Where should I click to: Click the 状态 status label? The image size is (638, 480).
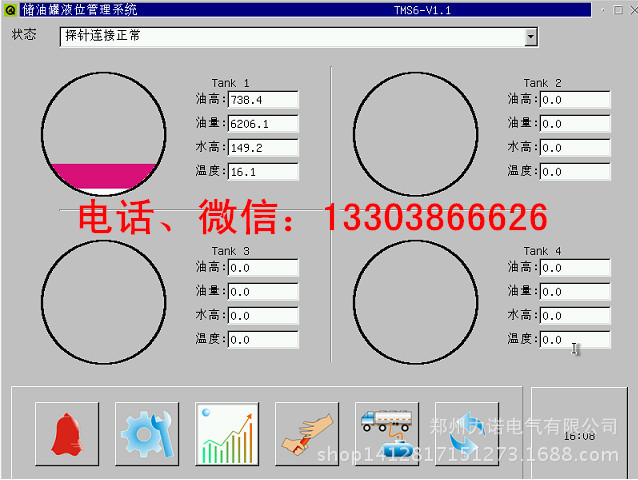pos(24,34)
